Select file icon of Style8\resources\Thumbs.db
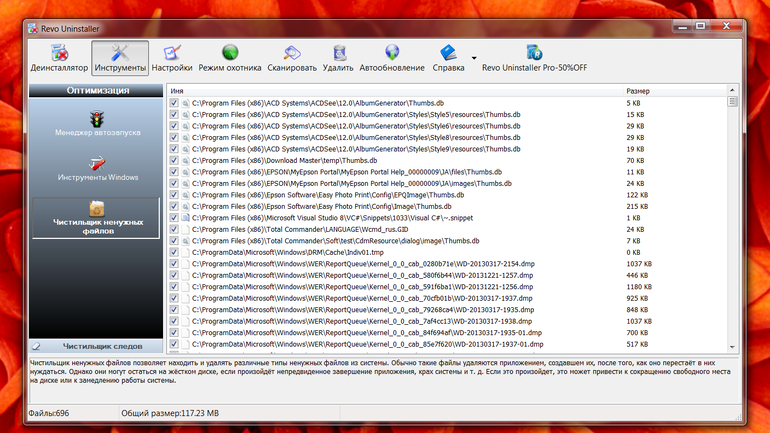 point(185,137)
